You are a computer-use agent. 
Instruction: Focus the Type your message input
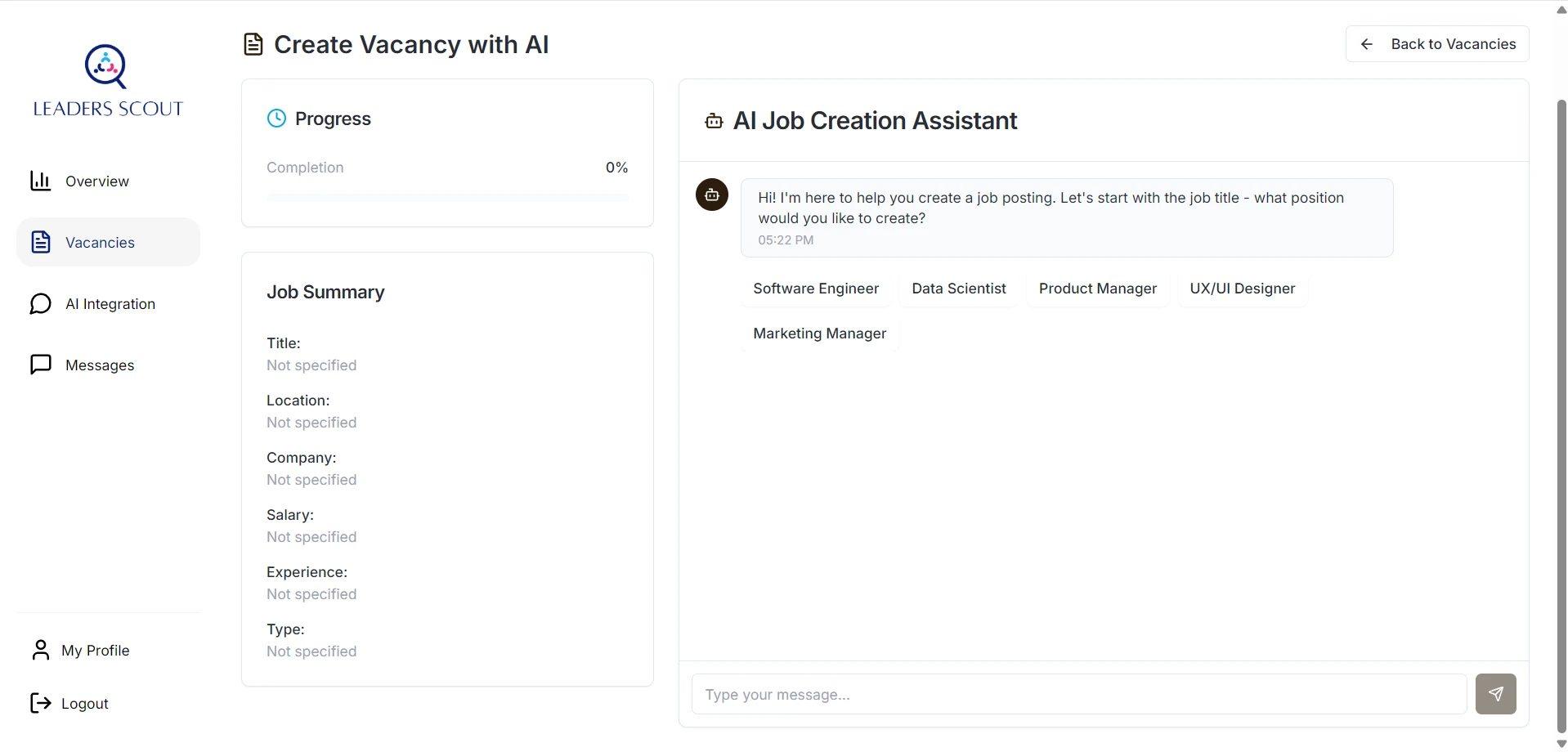coord(1078,694)
